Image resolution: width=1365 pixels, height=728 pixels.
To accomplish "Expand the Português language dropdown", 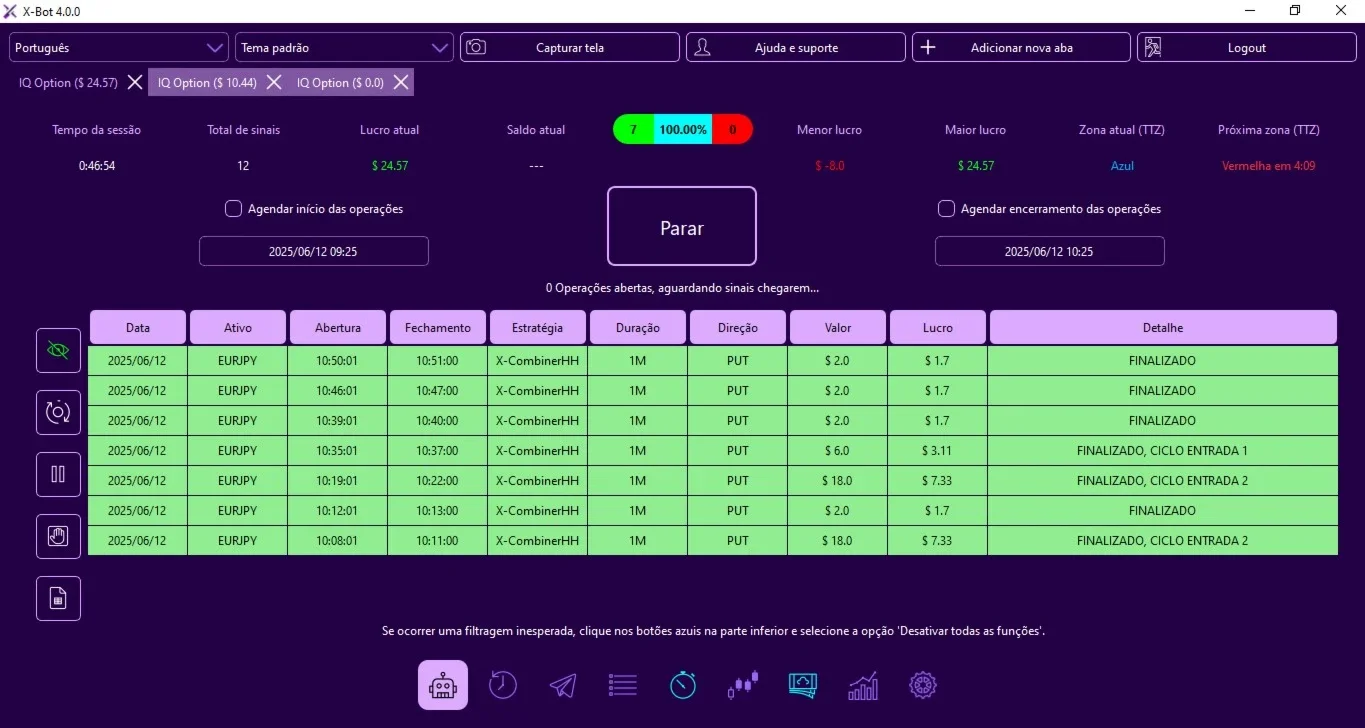I will coord(119,47).
